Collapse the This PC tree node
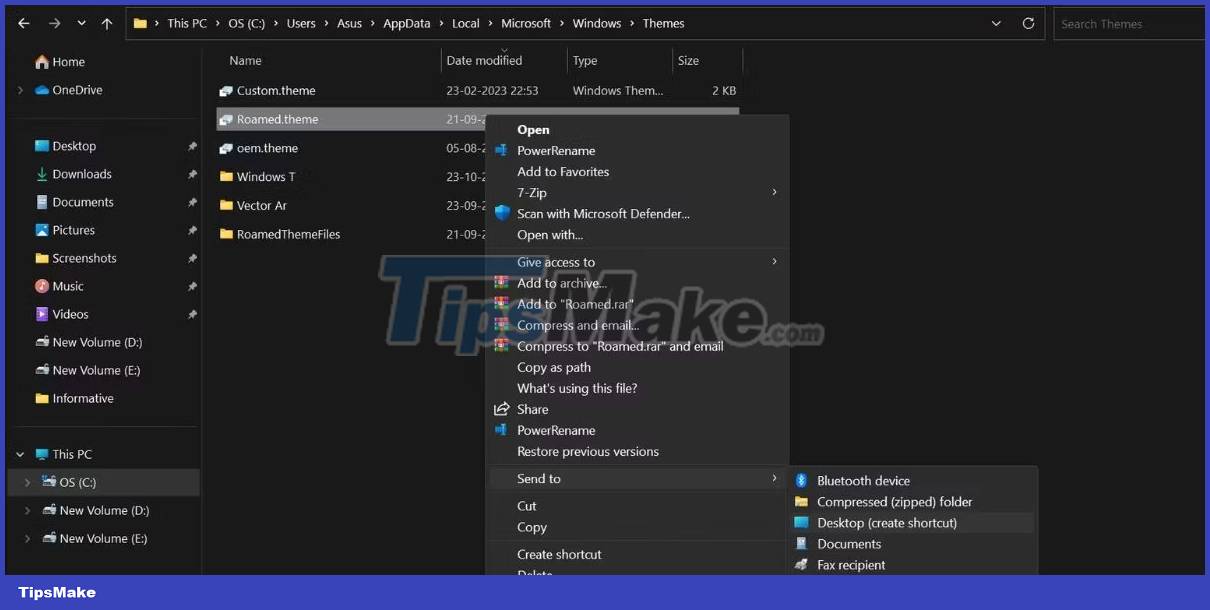This screenshot has height=610, width=1210. [18, 453]
